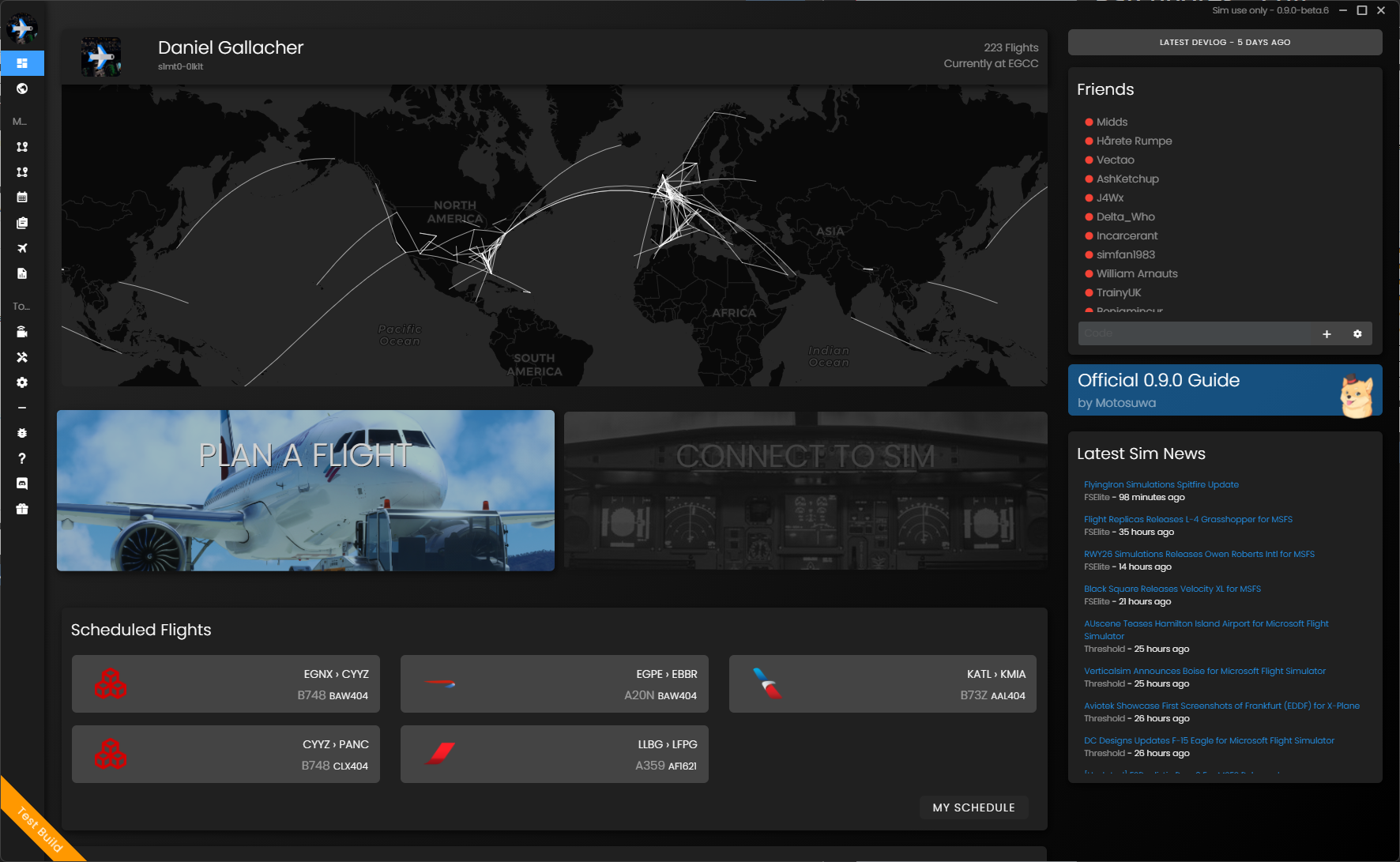Open the clipboard logbook icon in the sidebar

click(22, 223)
